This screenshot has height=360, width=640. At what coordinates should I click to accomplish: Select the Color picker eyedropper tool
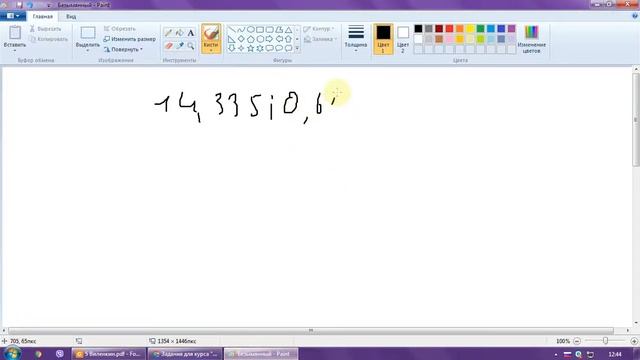click(x=180, y=46)
